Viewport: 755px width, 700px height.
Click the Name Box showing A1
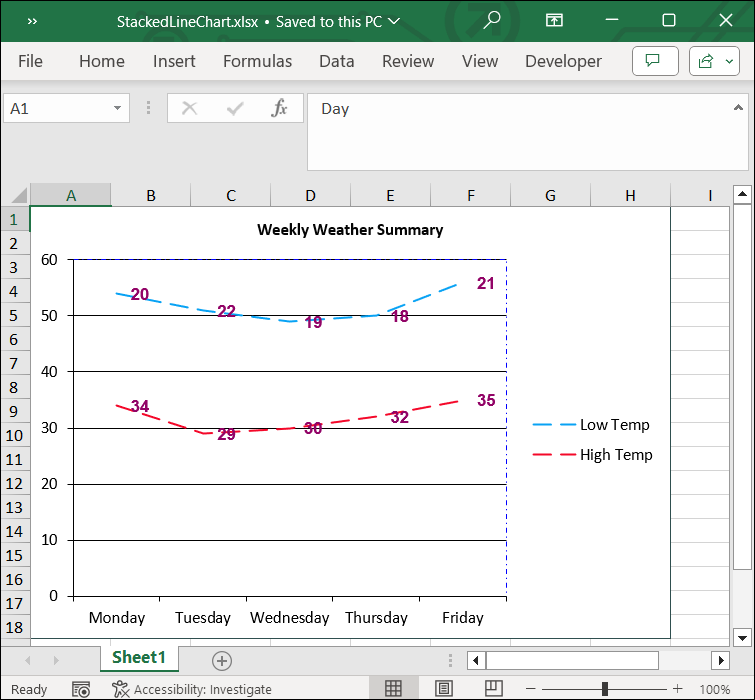[66, 108]
